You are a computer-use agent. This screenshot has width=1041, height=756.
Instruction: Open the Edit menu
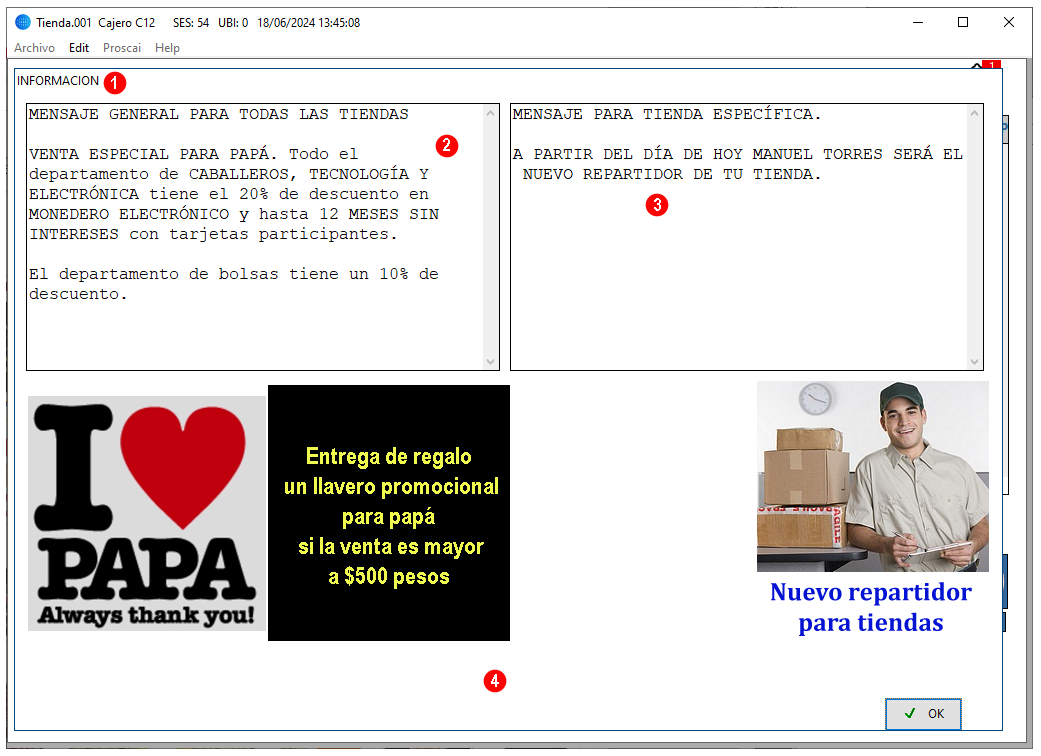click(x=78, y=48)
